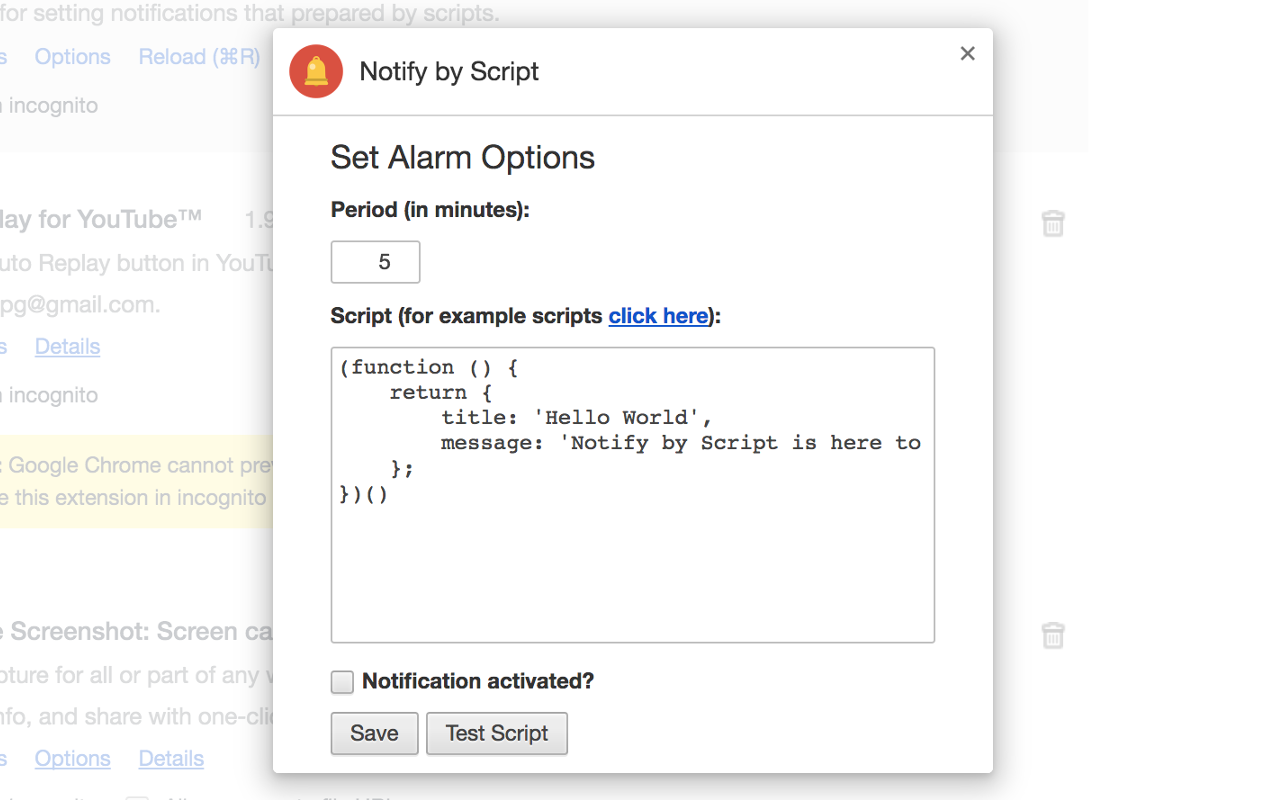This screenshot has height=800, width=1280.
Task: Delete Auto Replay for YouTube via trash icon
Action: [x=1053, y=224]
